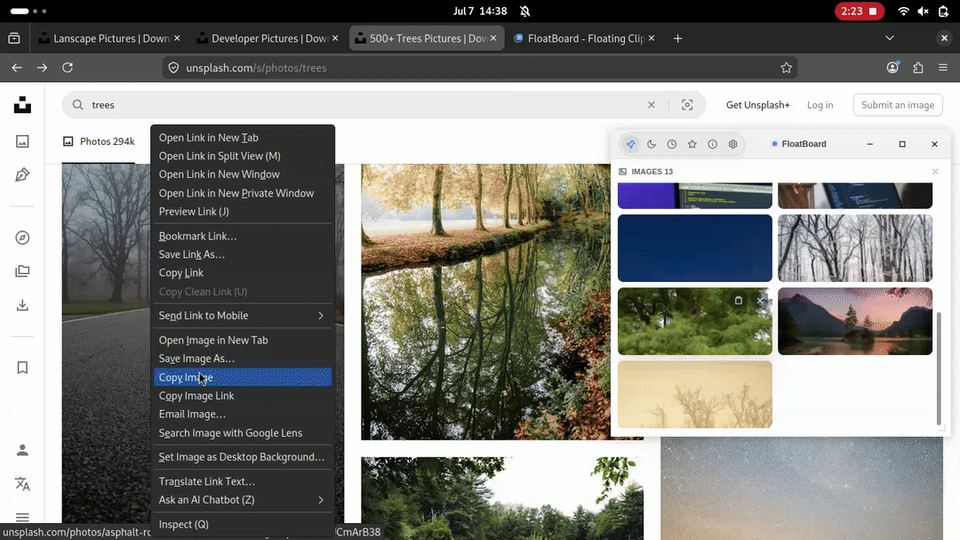Choose Open Link in New Private Window
This screenshot has height=540, width=960.
(242, 193)
